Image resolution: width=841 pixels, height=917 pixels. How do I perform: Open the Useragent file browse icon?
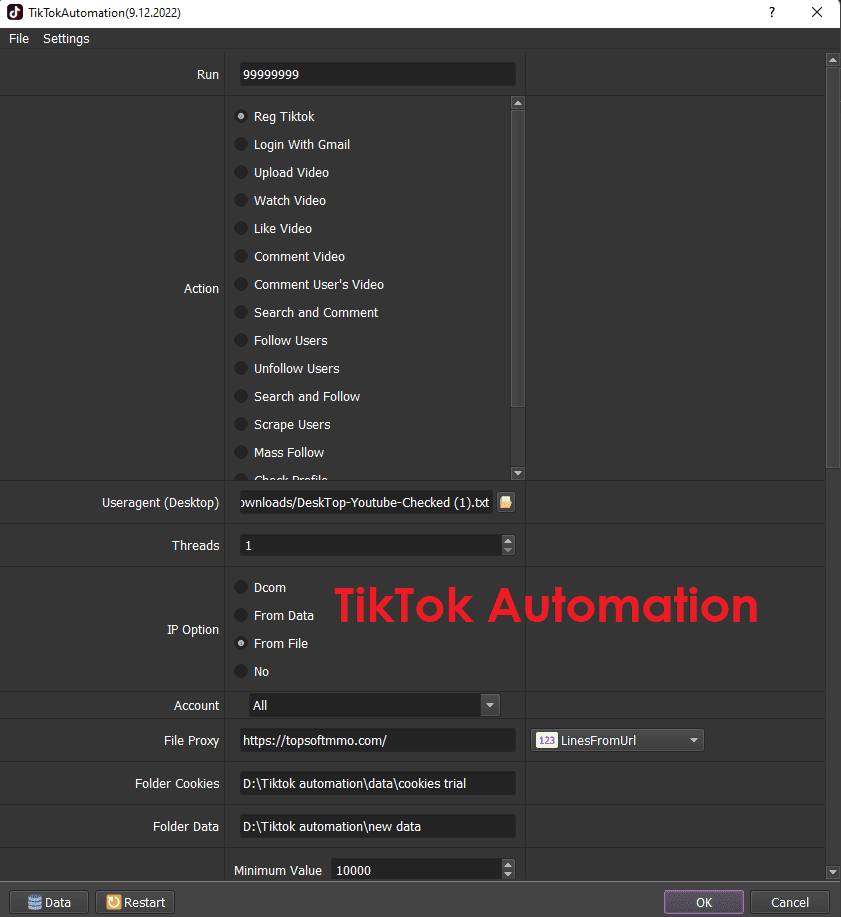(x=506, y=502)
